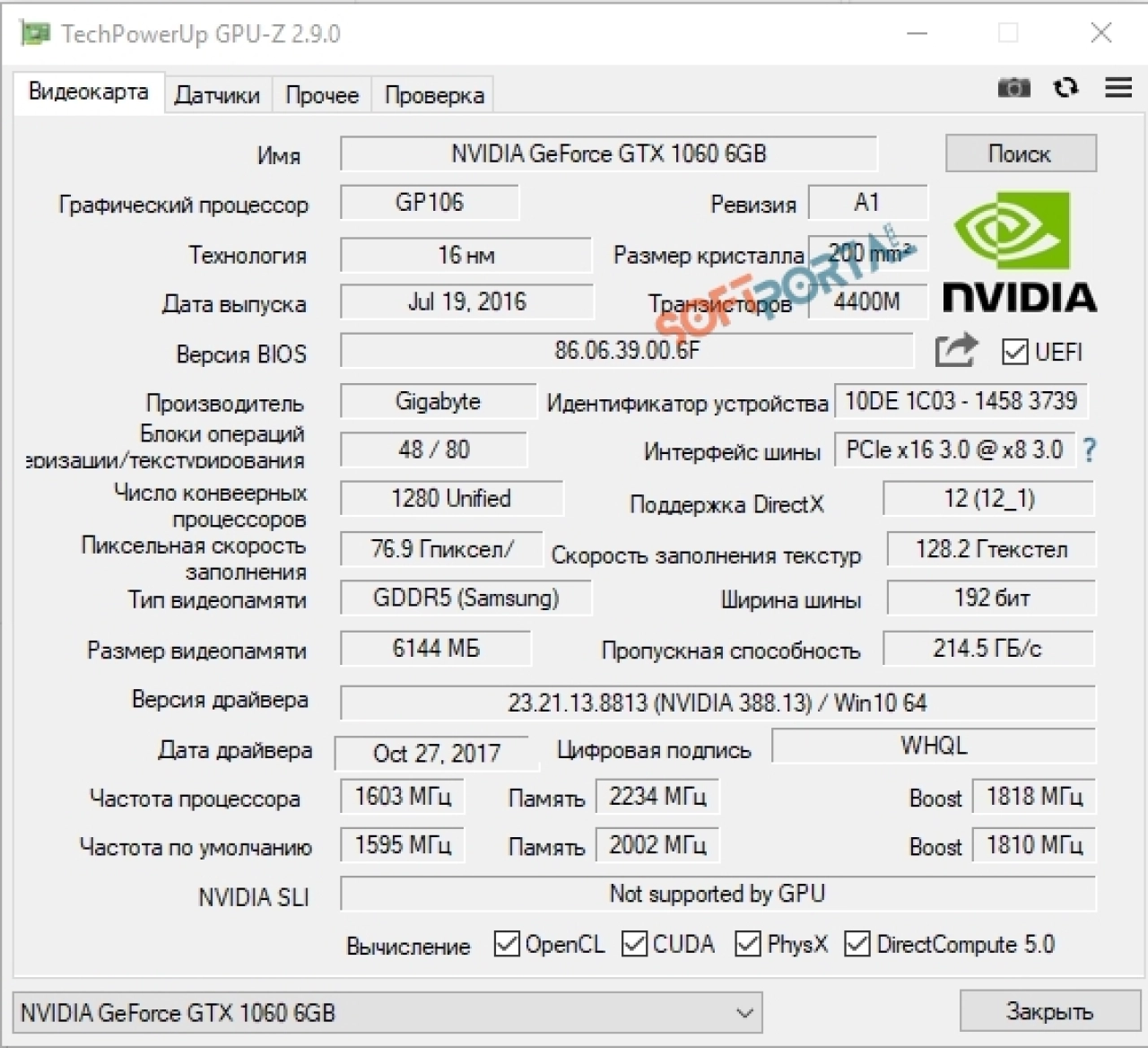Click the 1280 Unified shaders value

click(451, 498)
